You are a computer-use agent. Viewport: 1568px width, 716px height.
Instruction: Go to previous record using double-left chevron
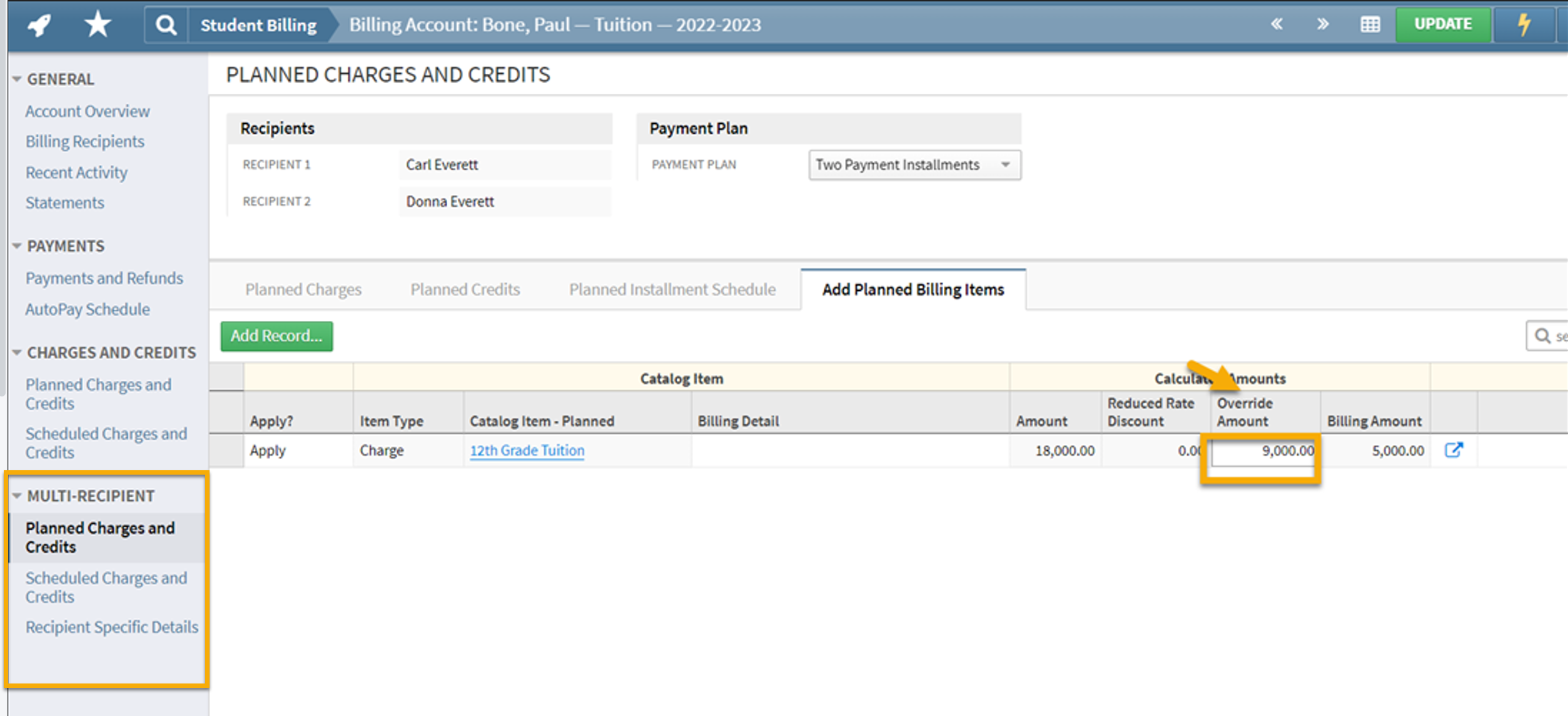pos(1277,24)
